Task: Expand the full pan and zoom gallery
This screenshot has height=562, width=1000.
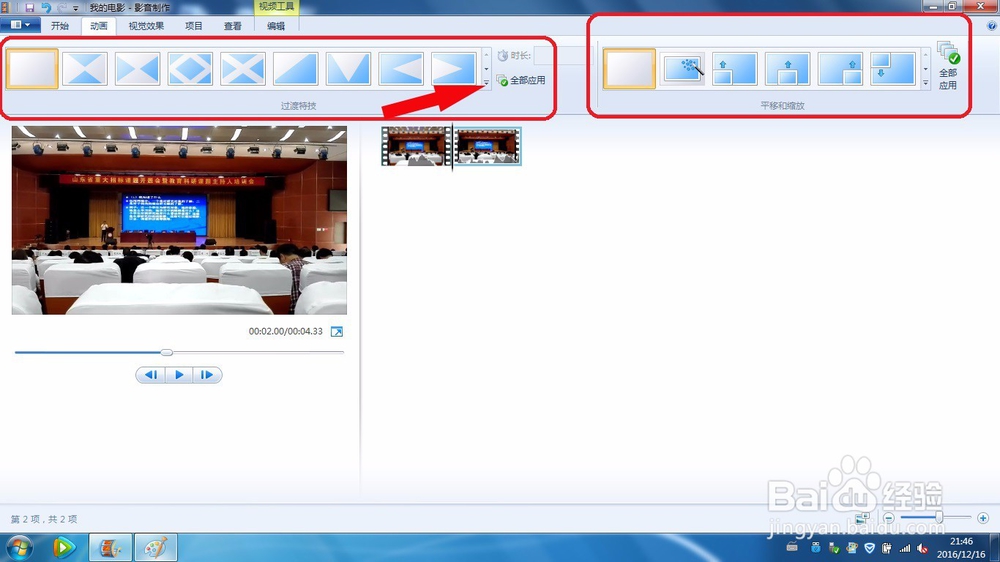Action: pyautogui.click(x=926, y=82)
